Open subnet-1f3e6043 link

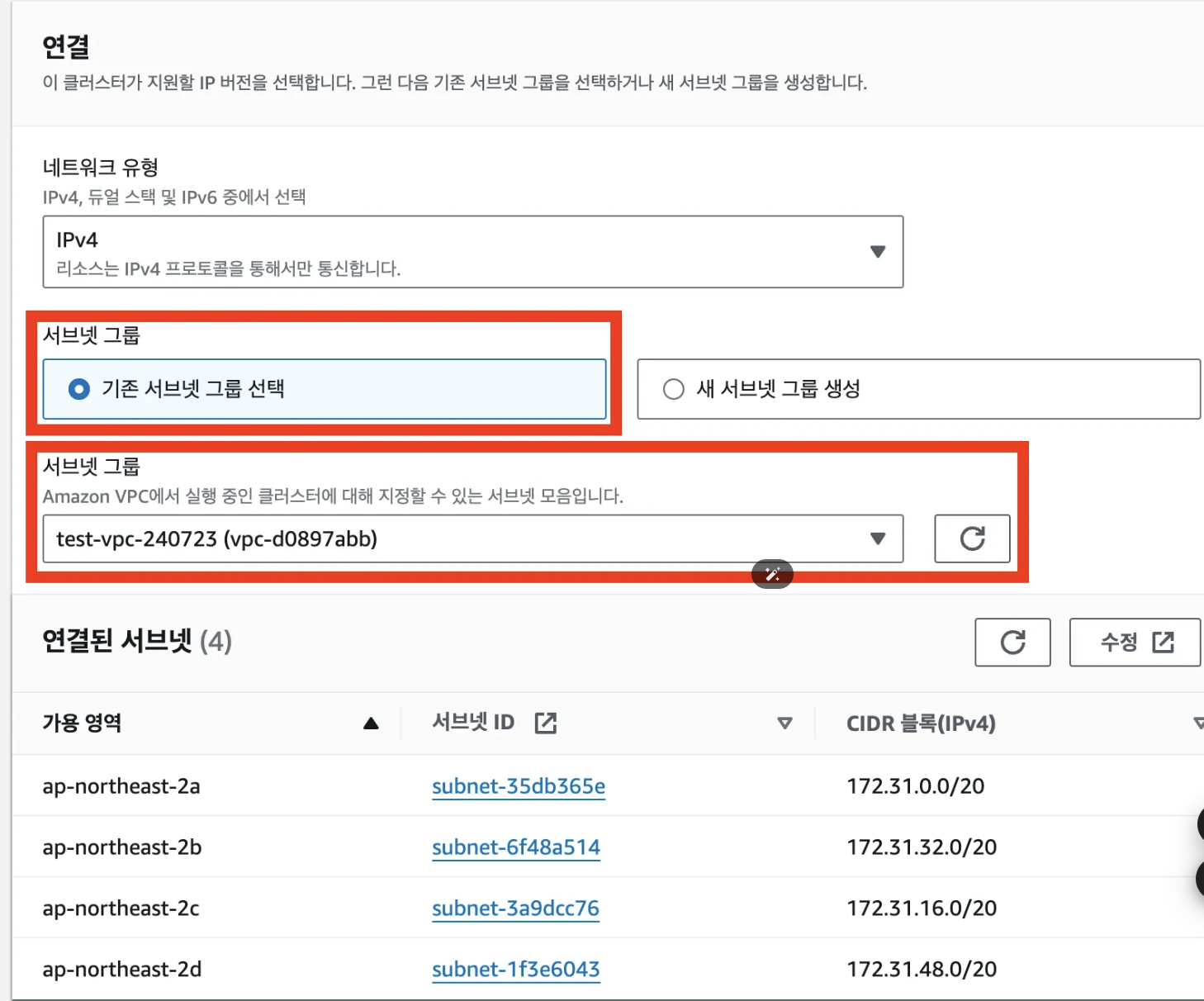tap(516, 970)
